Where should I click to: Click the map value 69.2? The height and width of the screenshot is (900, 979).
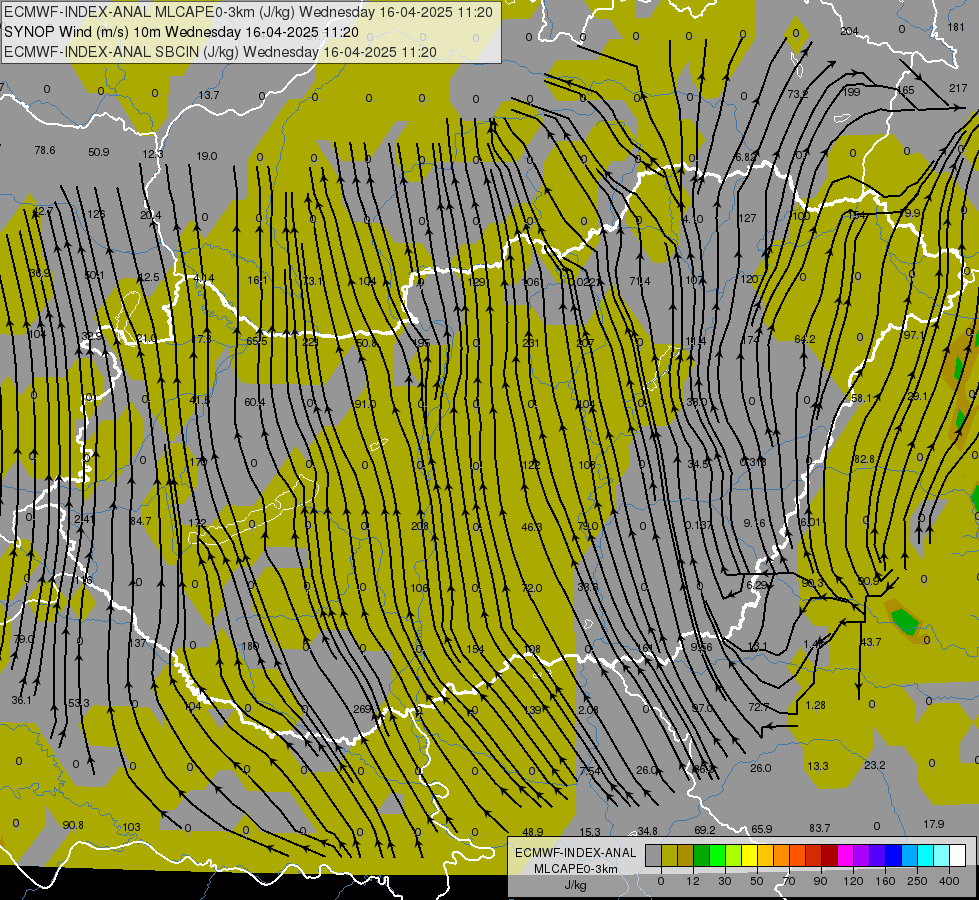click(705, 830)
